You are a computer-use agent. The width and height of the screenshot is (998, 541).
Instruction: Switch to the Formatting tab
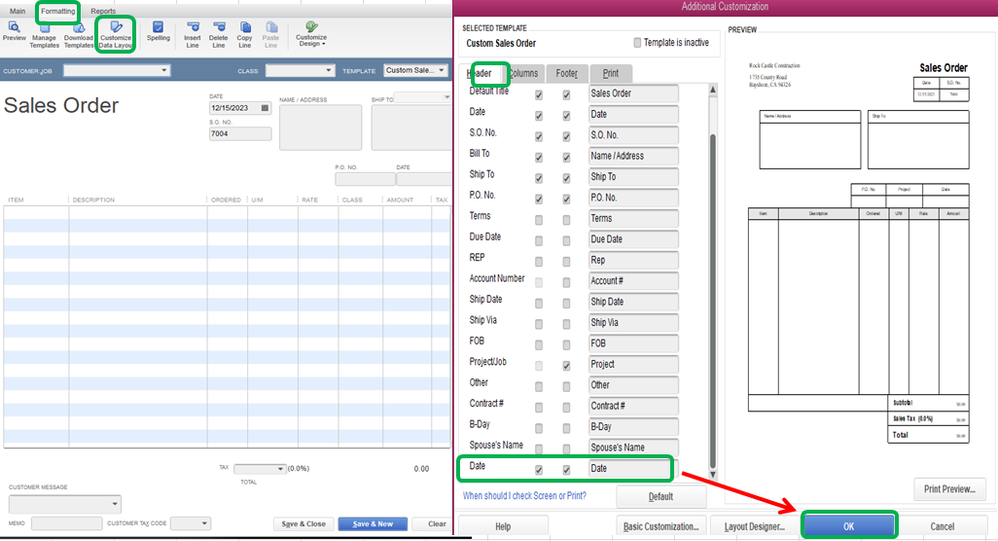pyautogui.click(x=58, y=11)
